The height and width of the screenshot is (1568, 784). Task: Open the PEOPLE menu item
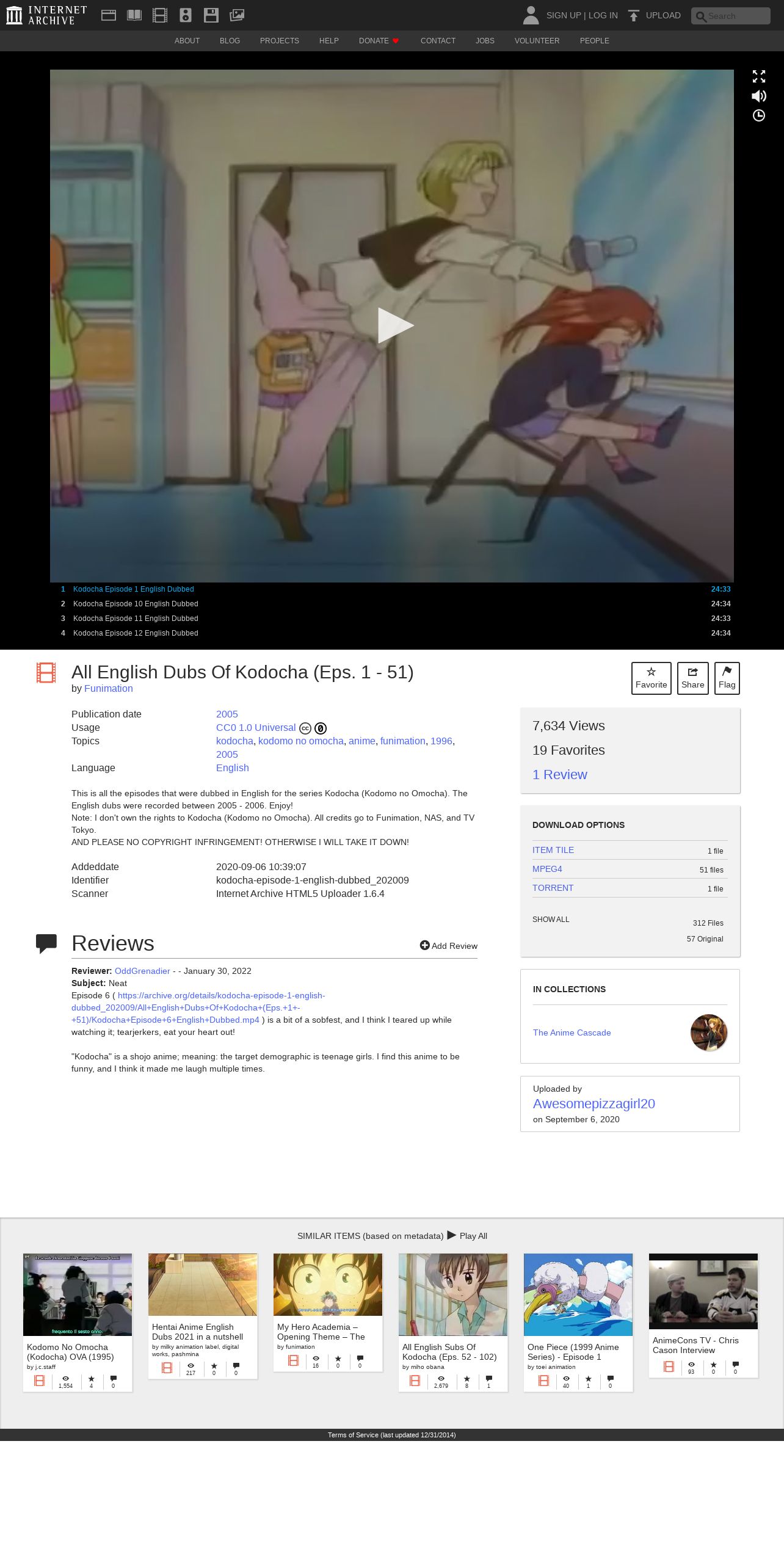tap(595, 41)
